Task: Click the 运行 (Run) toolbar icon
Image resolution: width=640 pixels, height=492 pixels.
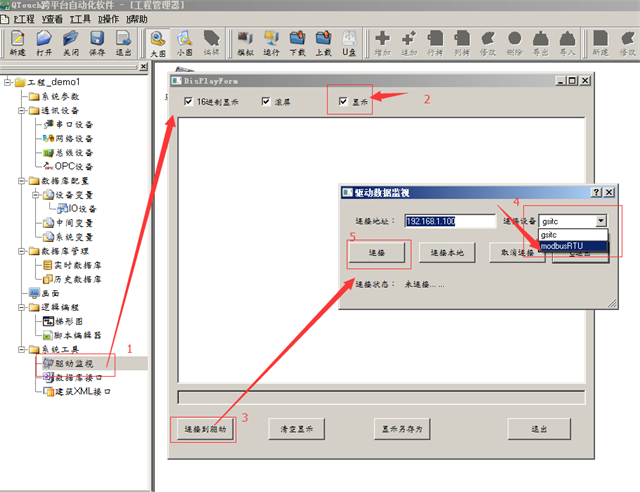Action: tap(271, 40)
